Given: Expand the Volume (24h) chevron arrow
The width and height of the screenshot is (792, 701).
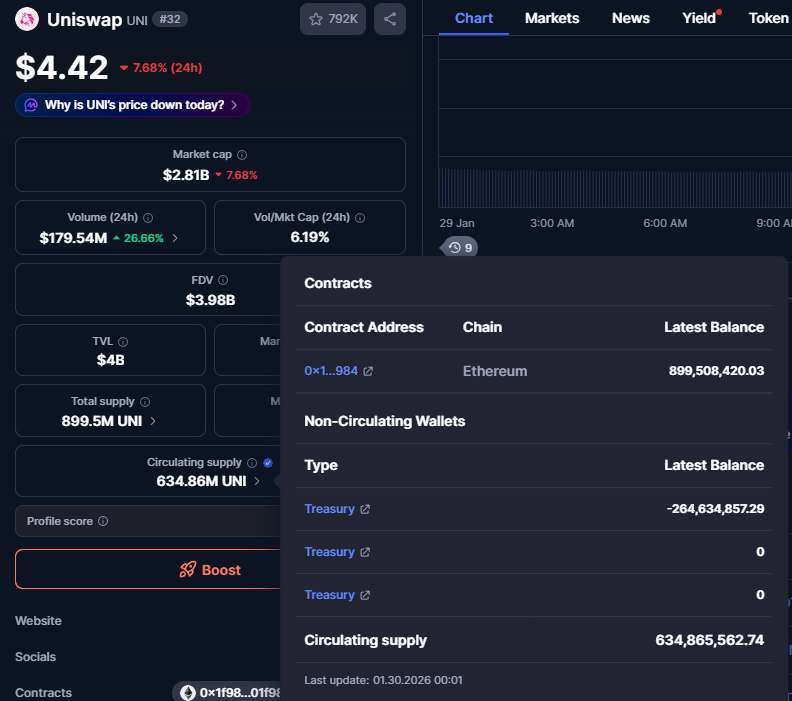Looking at the screenshot, I should [x=175, y=238].
